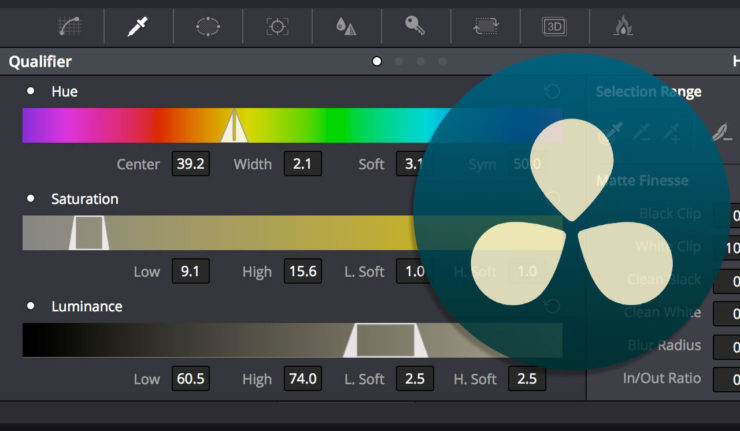Open the Key palette
The width and height of the screenshot is (740, 431).
coord(415,25)
